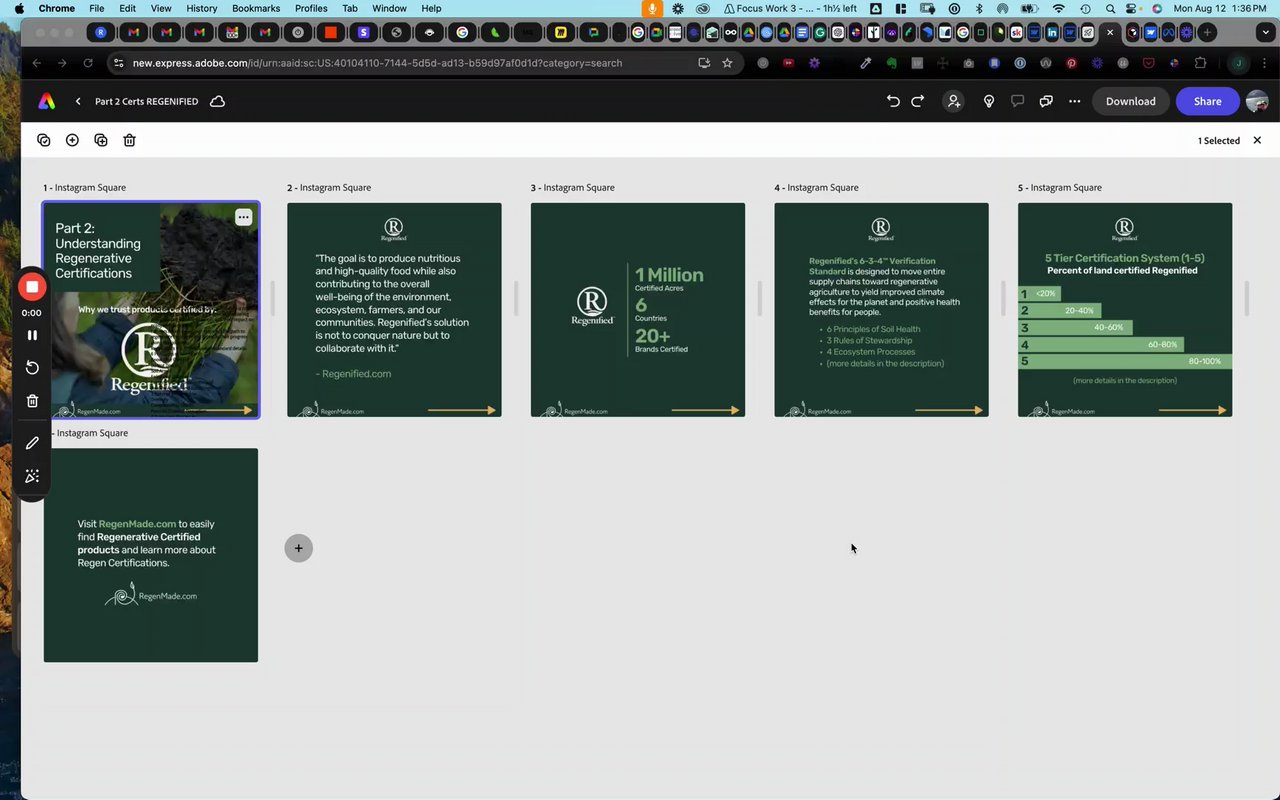The width and height of the screenshot is (1280, 800).
Task: Select page 3 '1 Million' stats thumbnail
Action: (x=638, y=310)
